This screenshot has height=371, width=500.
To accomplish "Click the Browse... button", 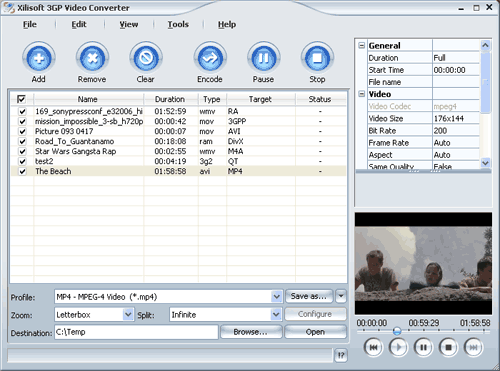I will point(251,332).
